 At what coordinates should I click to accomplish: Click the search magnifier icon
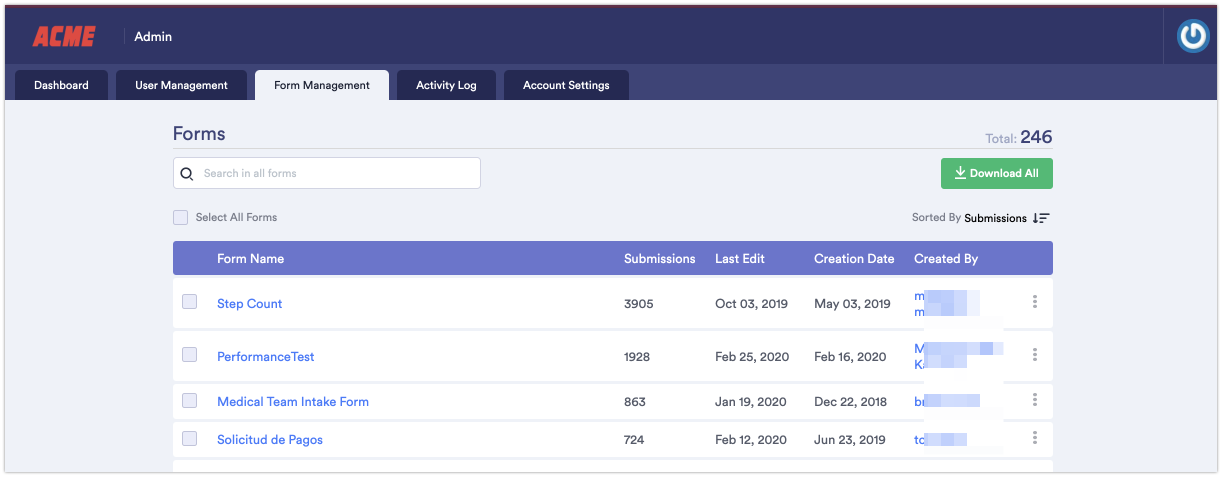pos(187,174)
